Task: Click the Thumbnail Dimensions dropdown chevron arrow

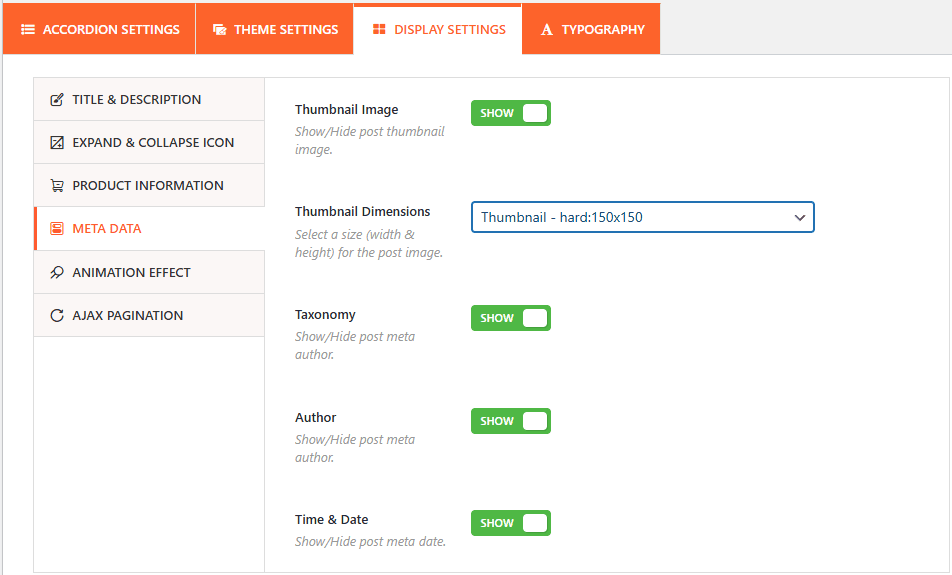Action: [799, 217]
